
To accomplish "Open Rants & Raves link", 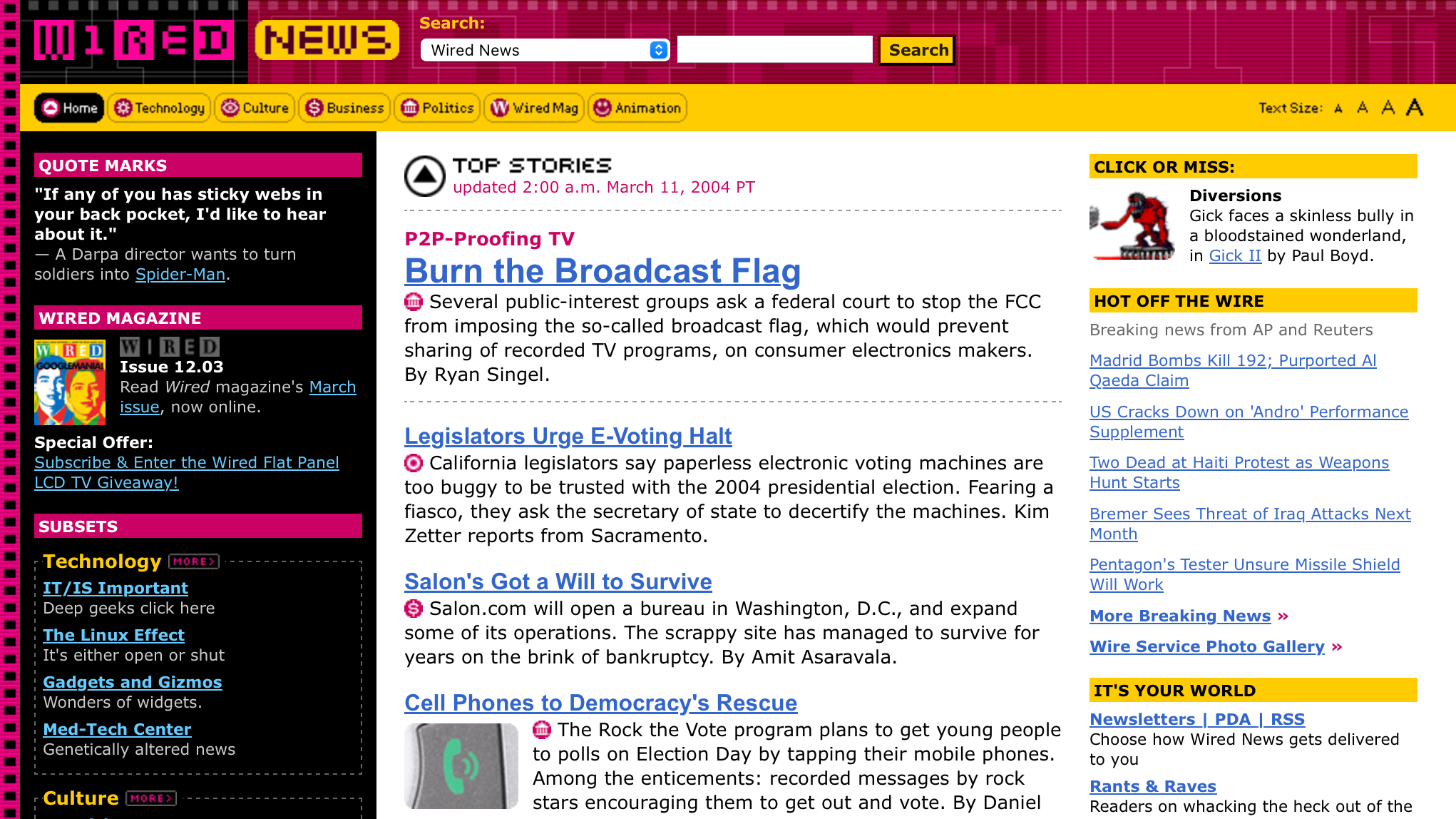I will (x=1153, y=786).
